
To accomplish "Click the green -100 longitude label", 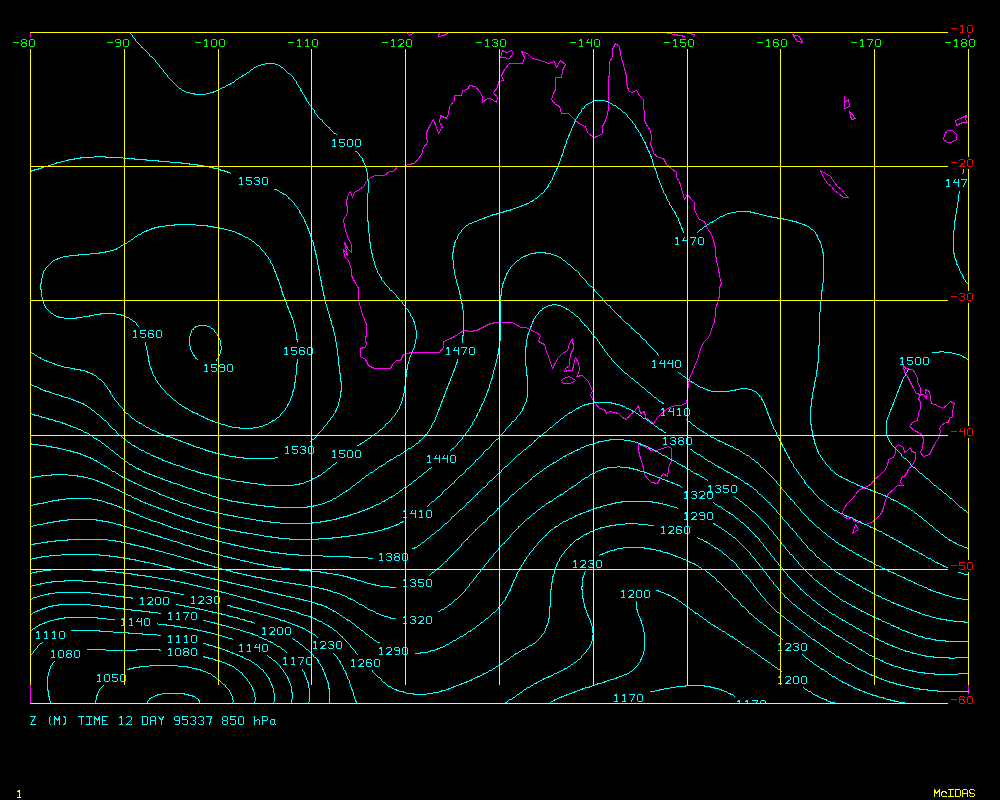I will (210, 43).
